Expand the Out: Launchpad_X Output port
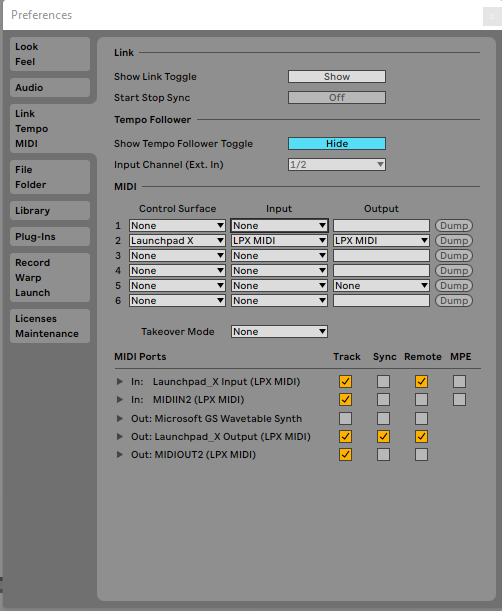Viewport: 502px width, 611px height. click(x=120, y=436)
